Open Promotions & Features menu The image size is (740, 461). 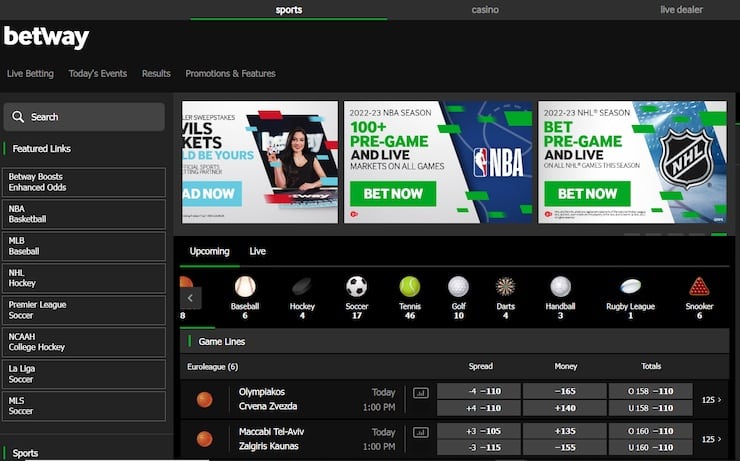pyautogui.click(x=230, y=74)
